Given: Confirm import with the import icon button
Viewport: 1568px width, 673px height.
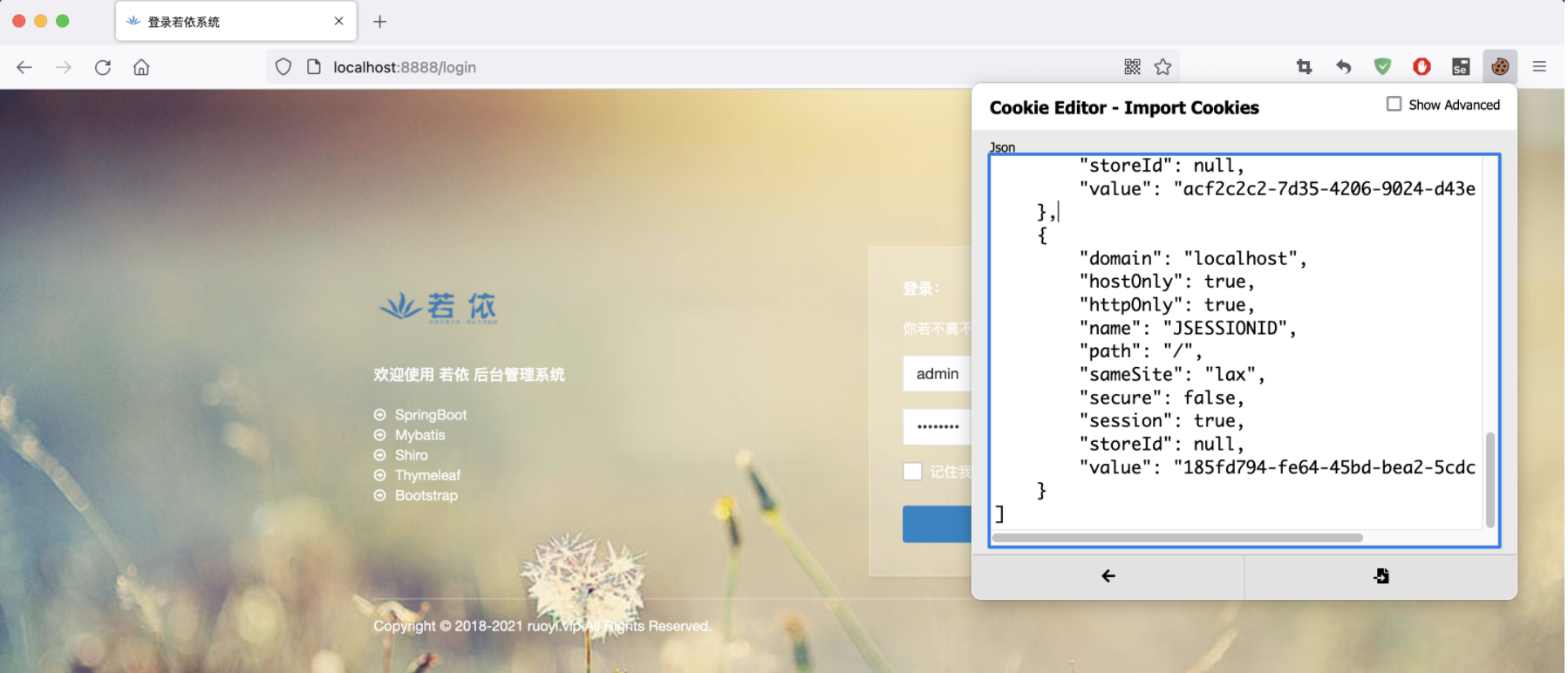Looking at the screenshot, I should point(1381,576).
